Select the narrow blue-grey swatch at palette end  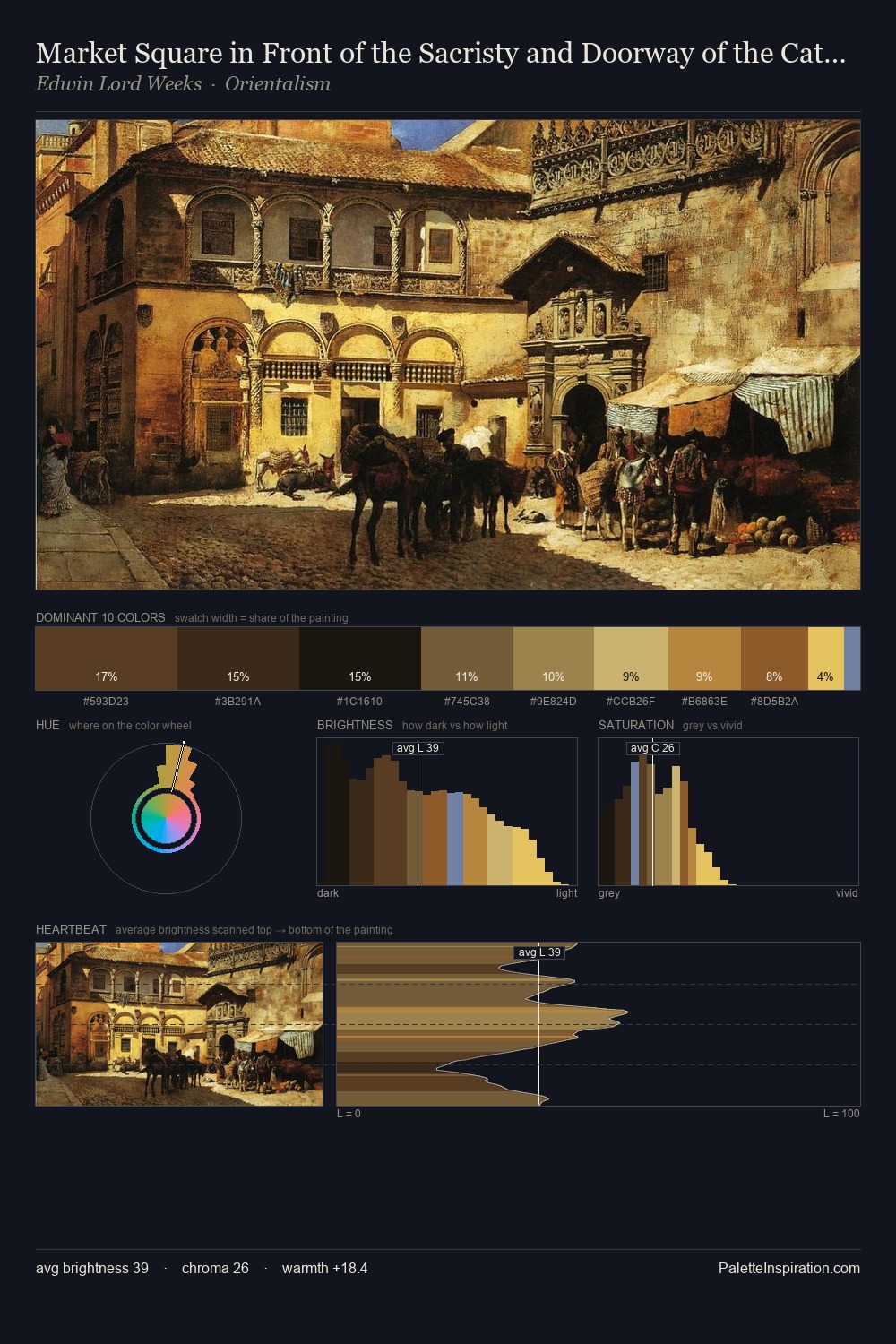click(852, 659)
